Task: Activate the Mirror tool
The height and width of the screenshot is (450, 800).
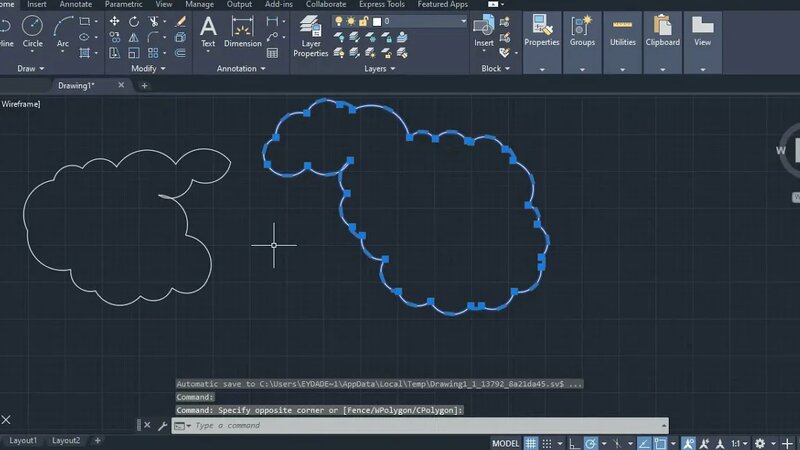Action: coord(134,37)
